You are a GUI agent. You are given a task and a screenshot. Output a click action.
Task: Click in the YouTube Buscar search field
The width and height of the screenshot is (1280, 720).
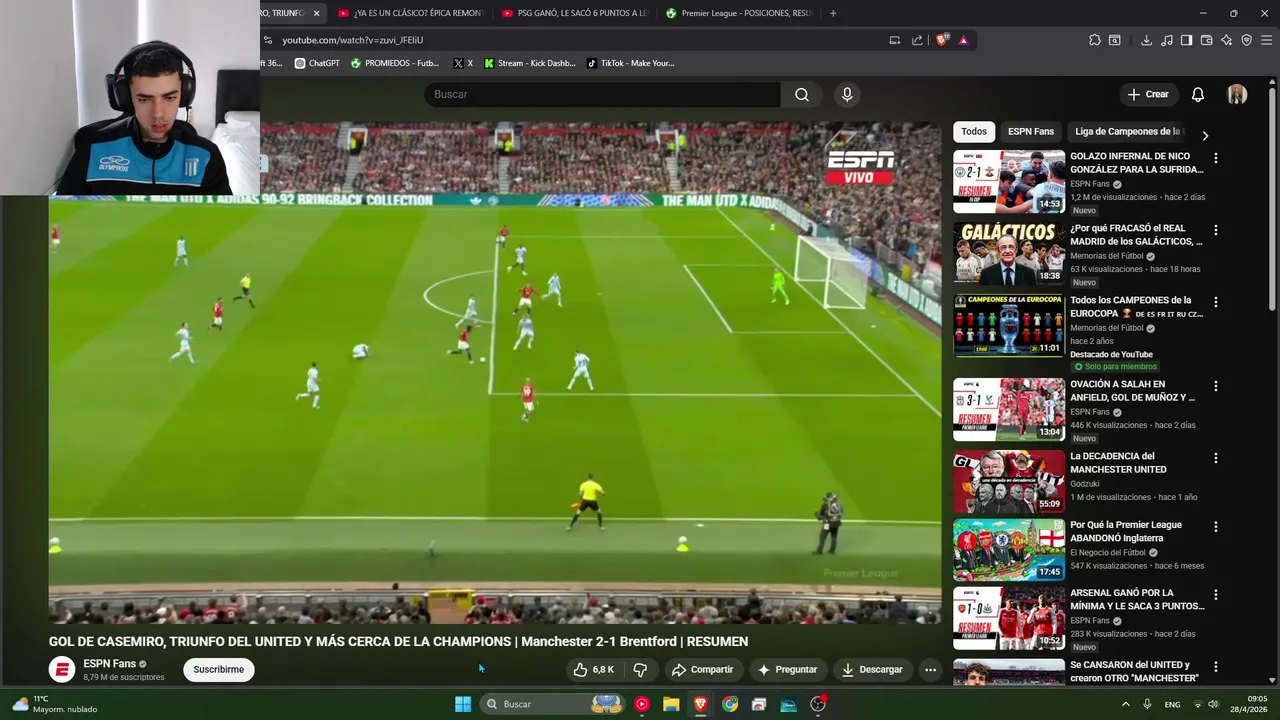pyautogui.click(x=602, y=94)
